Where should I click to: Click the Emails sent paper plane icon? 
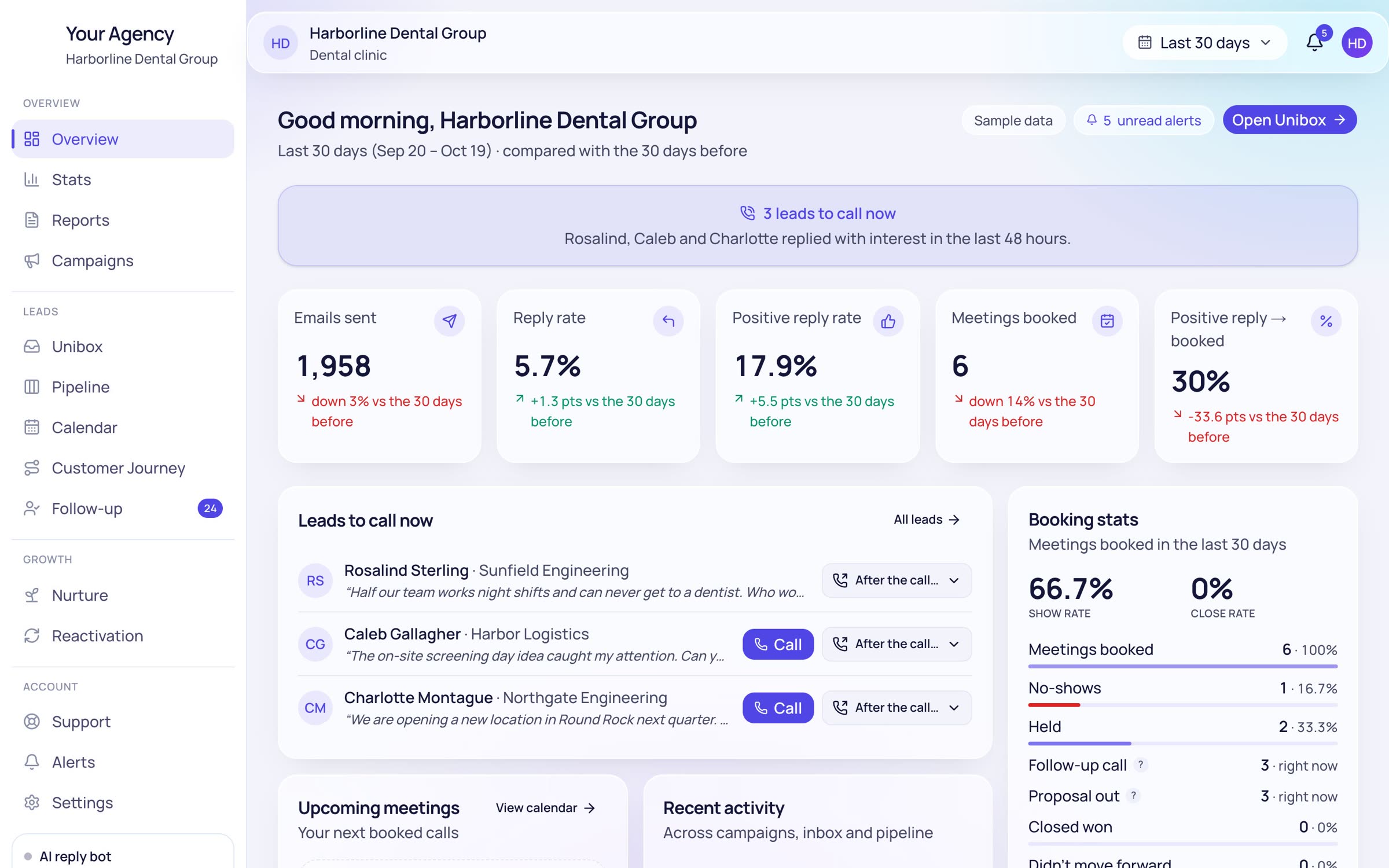[x=449, y=321]
